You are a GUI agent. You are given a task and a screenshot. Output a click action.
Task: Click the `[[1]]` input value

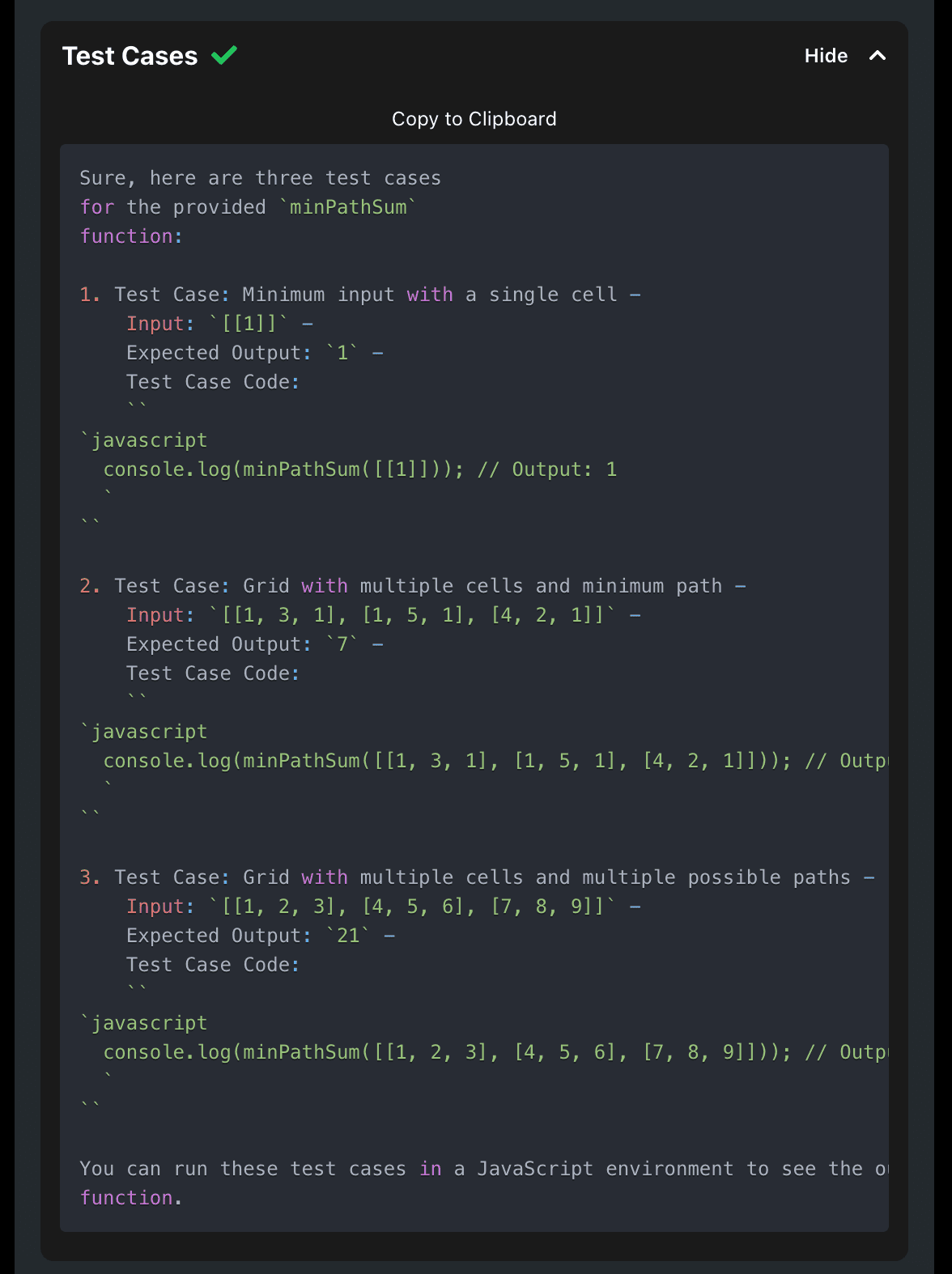tap(247, 324)
